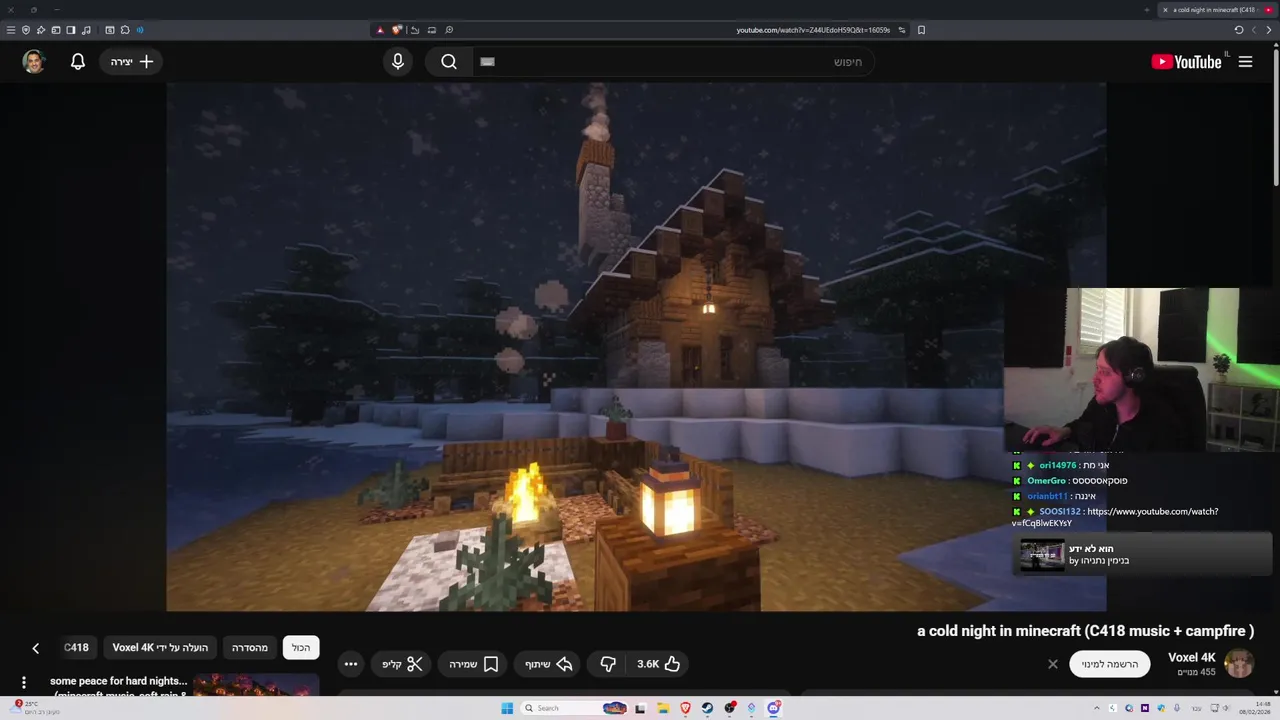The image size is (1280, 720).
Task: Start voice search with microphone
Action: (x=398, y=62)
